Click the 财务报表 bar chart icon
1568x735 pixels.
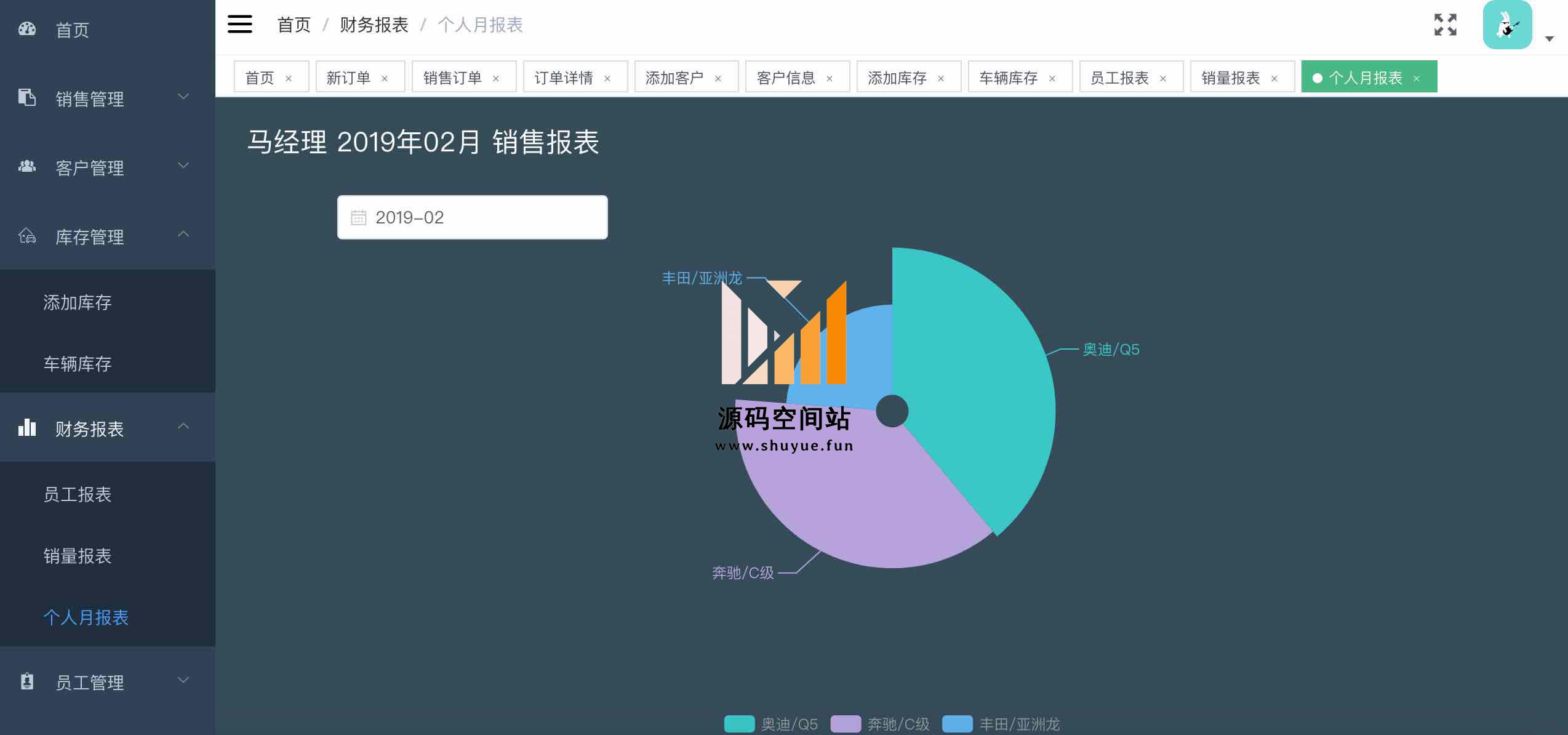(27, 427)
